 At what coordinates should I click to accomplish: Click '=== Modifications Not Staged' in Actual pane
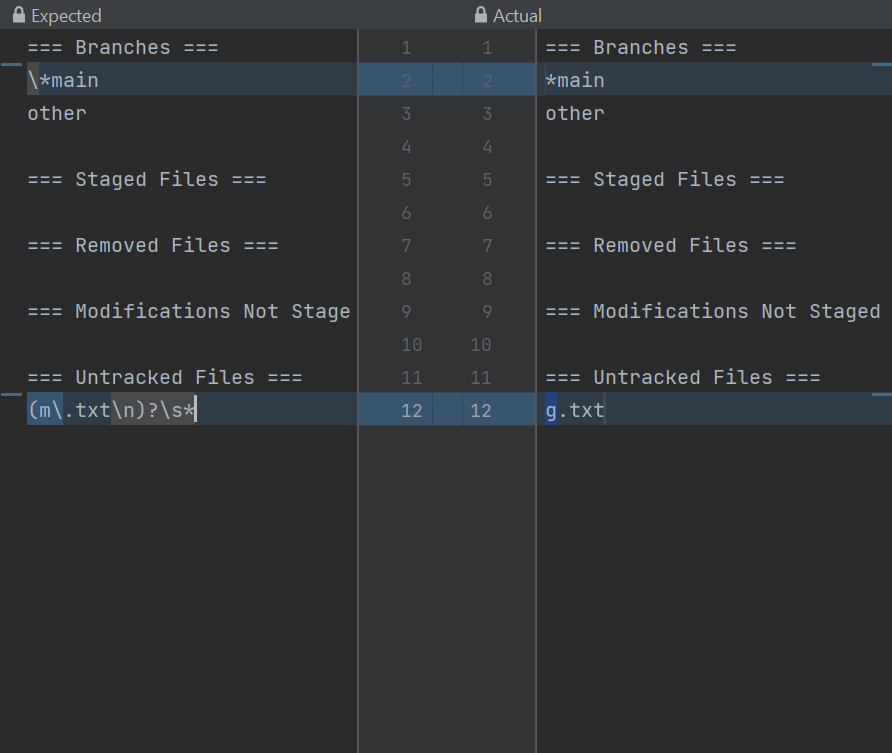pyautogui.click(x=713, y=311)
